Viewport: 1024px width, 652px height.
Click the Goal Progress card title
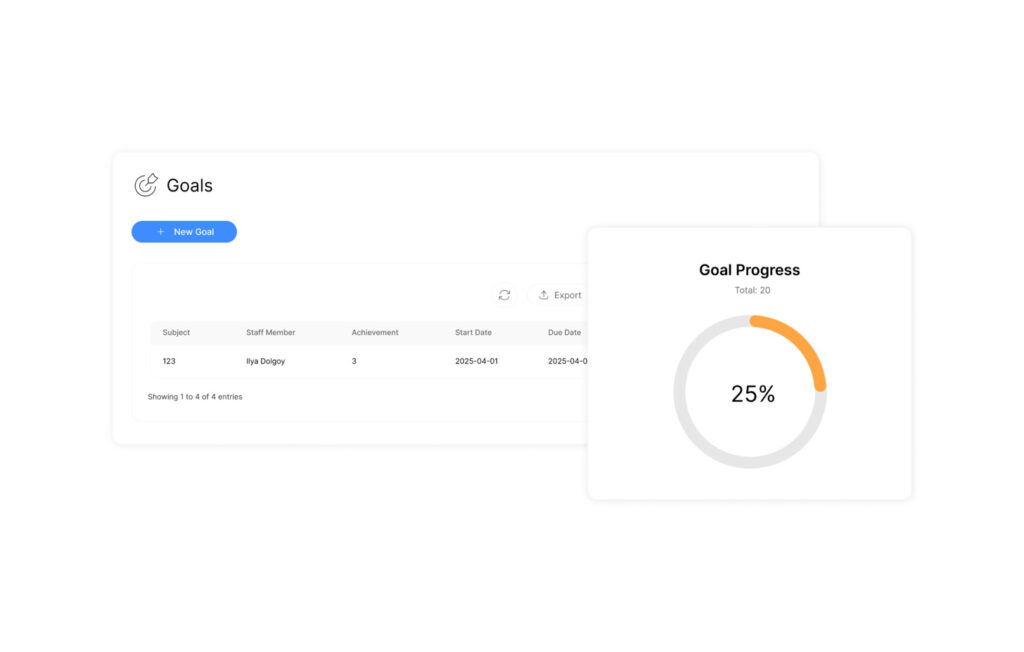coord(749,270)
